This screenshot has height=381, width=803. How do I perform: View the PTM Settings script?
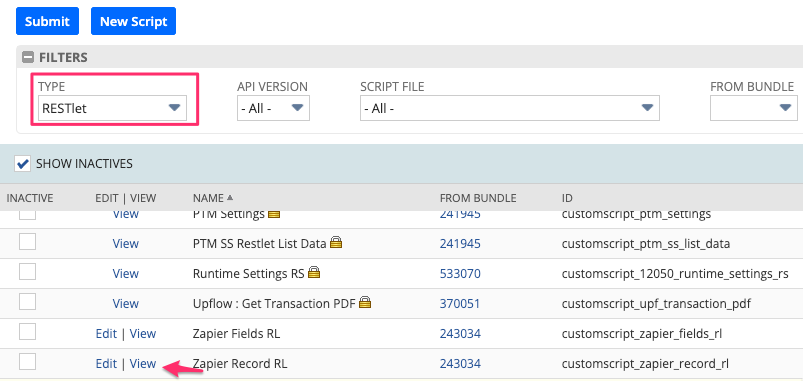pos(125,214)
